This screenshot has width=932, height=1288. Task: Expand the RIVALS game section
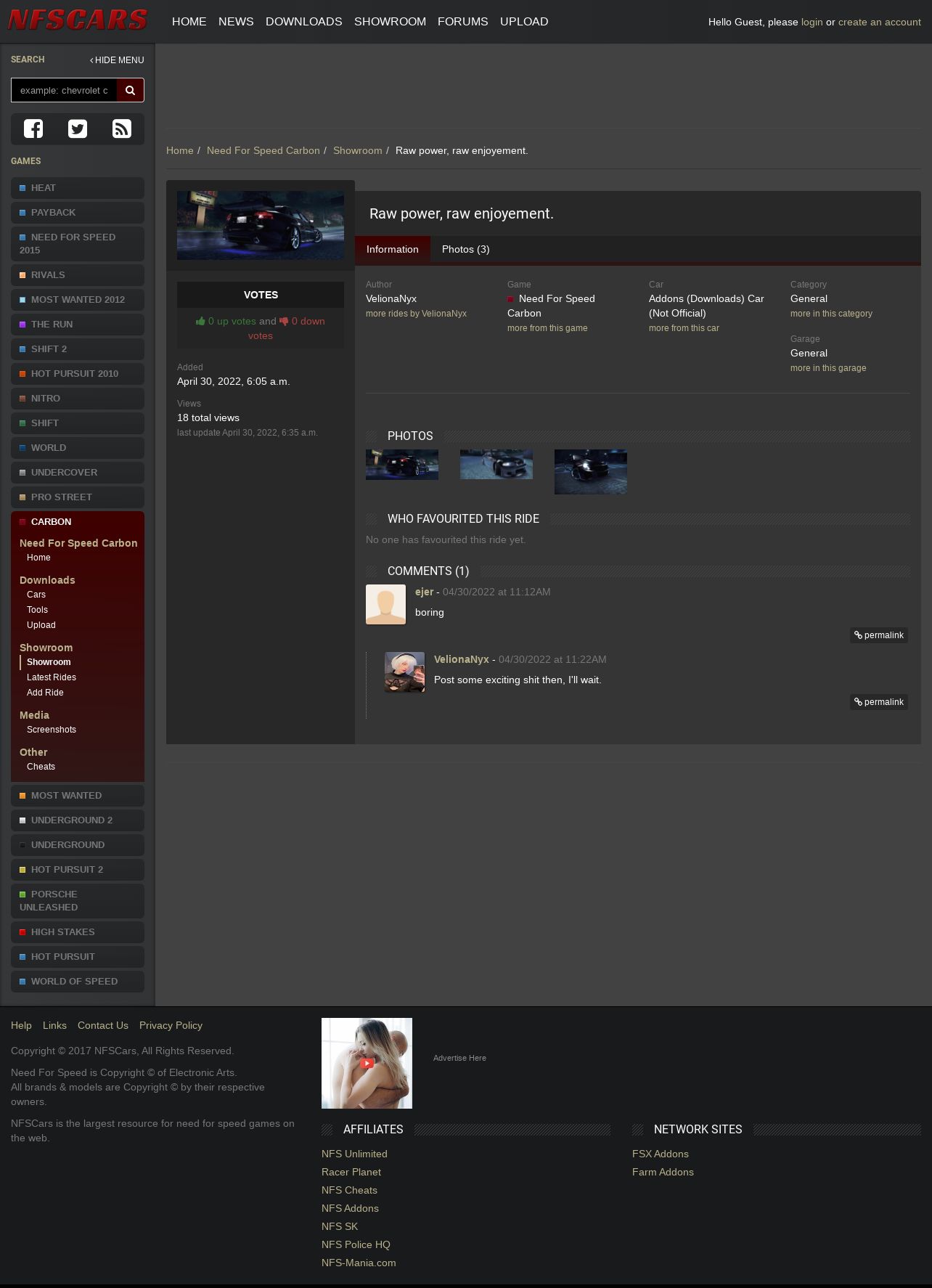coord(78,275)
